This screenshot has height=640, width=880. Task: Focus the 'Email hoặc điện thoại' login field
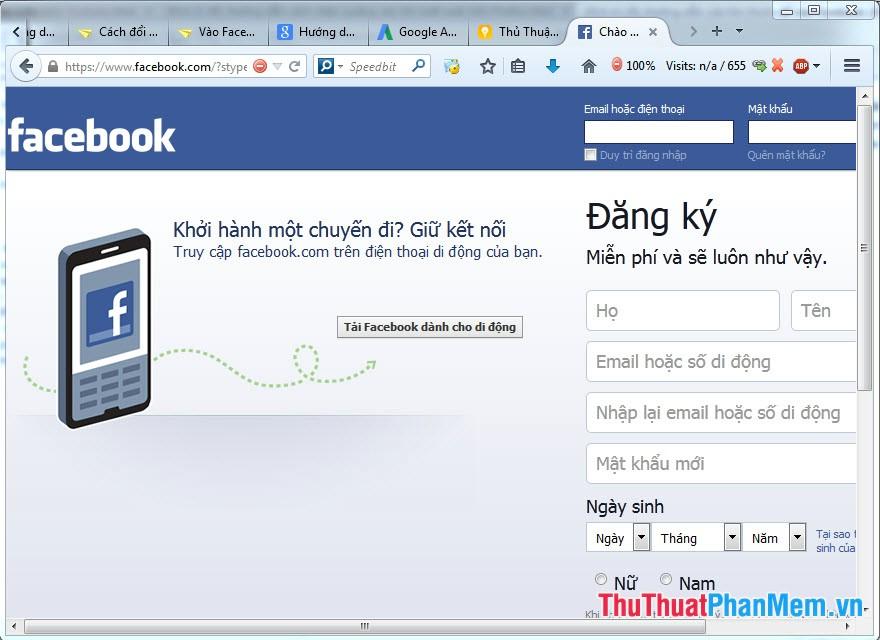tap(659, 132)
